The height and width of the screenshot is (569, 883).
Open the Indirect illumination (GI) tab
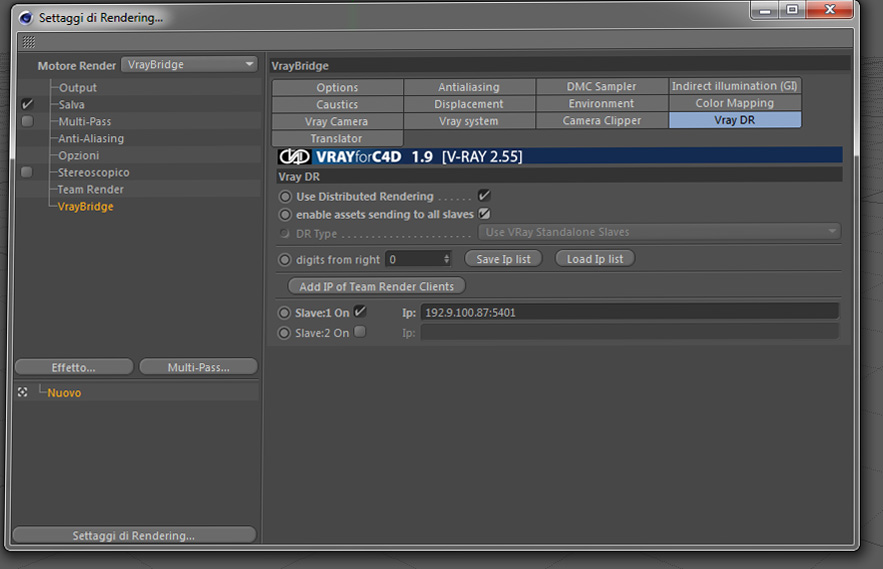coord(734,86)
